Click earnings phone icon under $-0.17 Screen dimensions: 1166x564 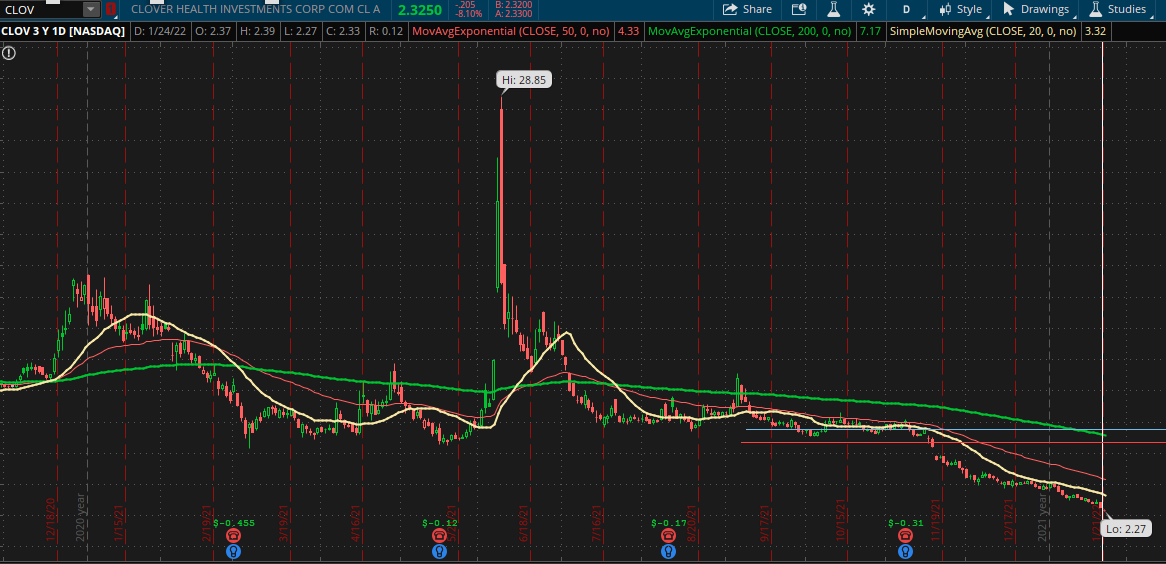(x=669, y=536)
